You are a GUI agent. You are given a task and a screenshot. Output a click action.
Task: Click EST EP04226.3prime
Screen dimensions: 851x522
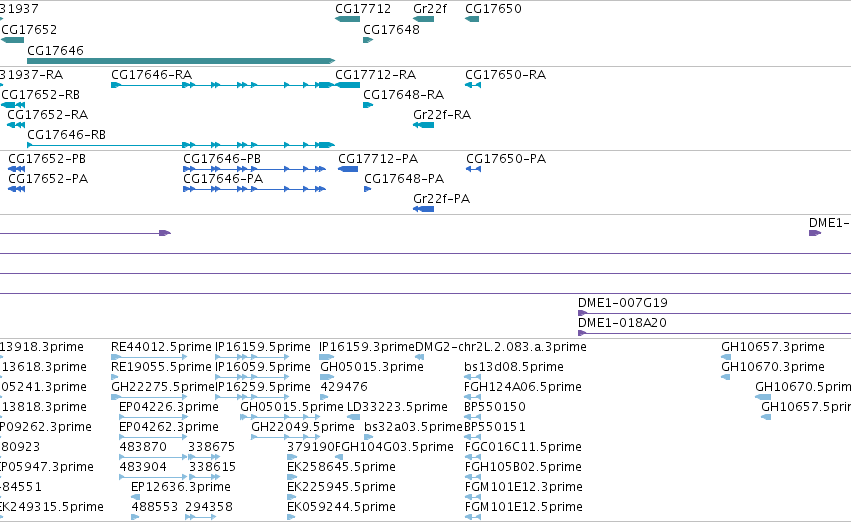[153, 417]
